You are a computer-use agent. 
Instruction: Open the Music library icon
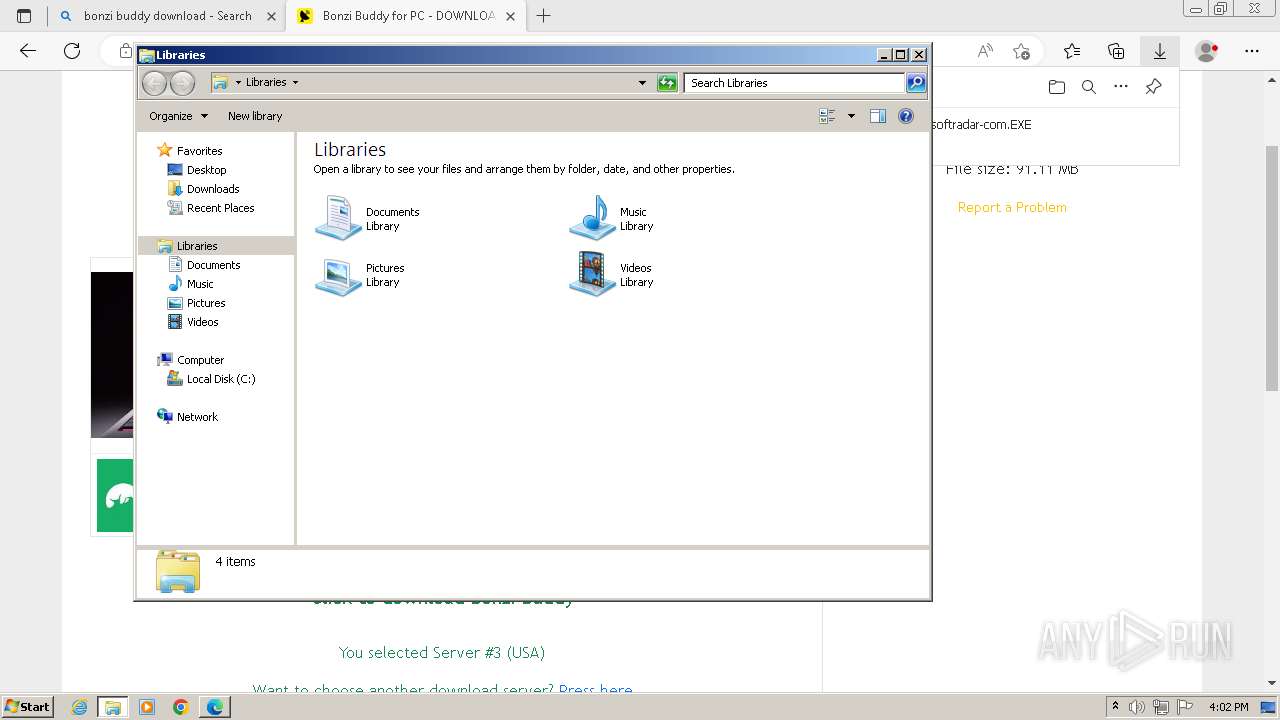coord(592,218)
